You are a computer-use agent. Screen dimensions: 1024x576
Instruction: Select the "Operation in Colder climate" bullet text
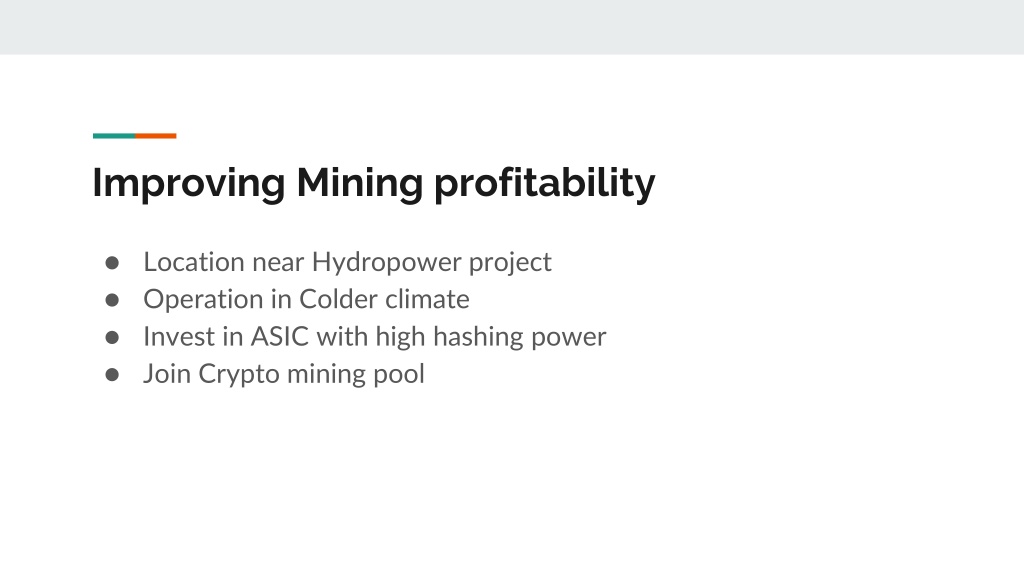click(x=306, y=299)
